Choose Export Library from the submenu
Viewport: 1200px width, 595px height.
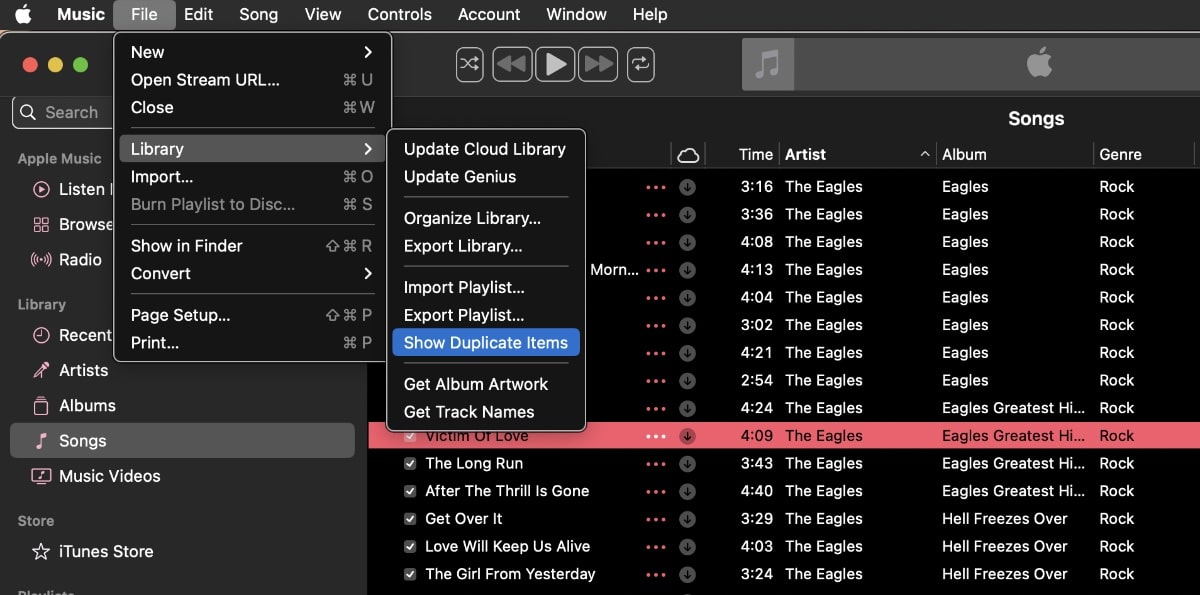click(x=463, y=246)
